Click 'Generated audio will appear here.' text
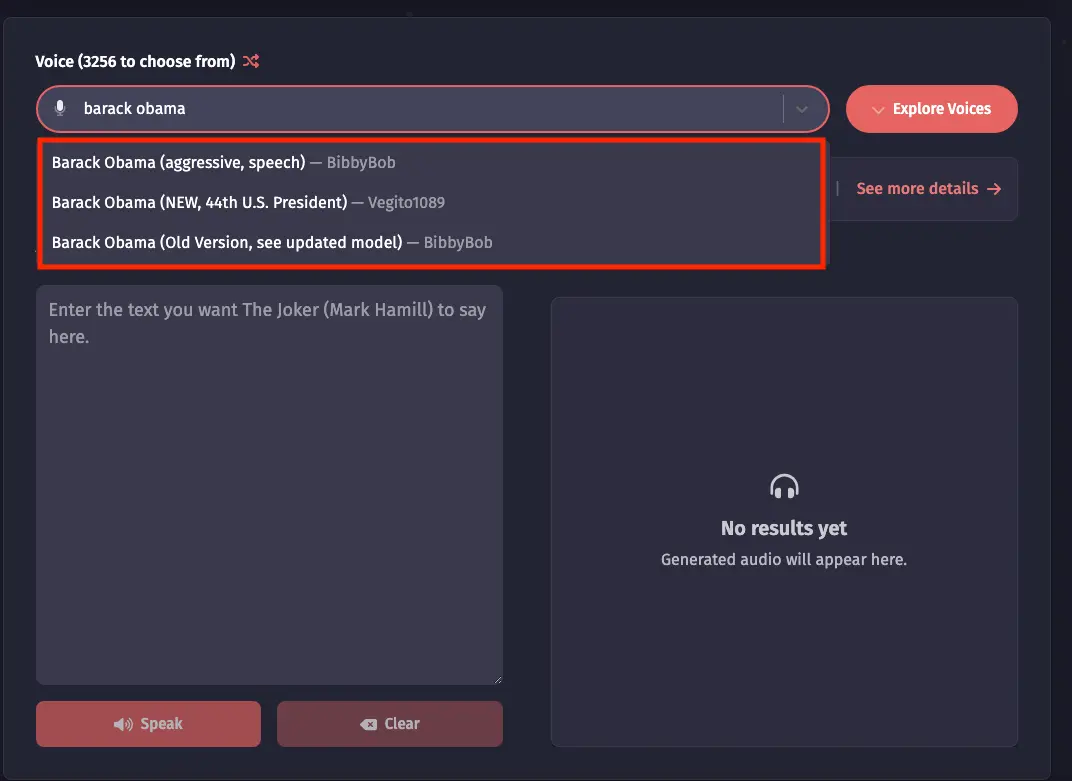 783,559
